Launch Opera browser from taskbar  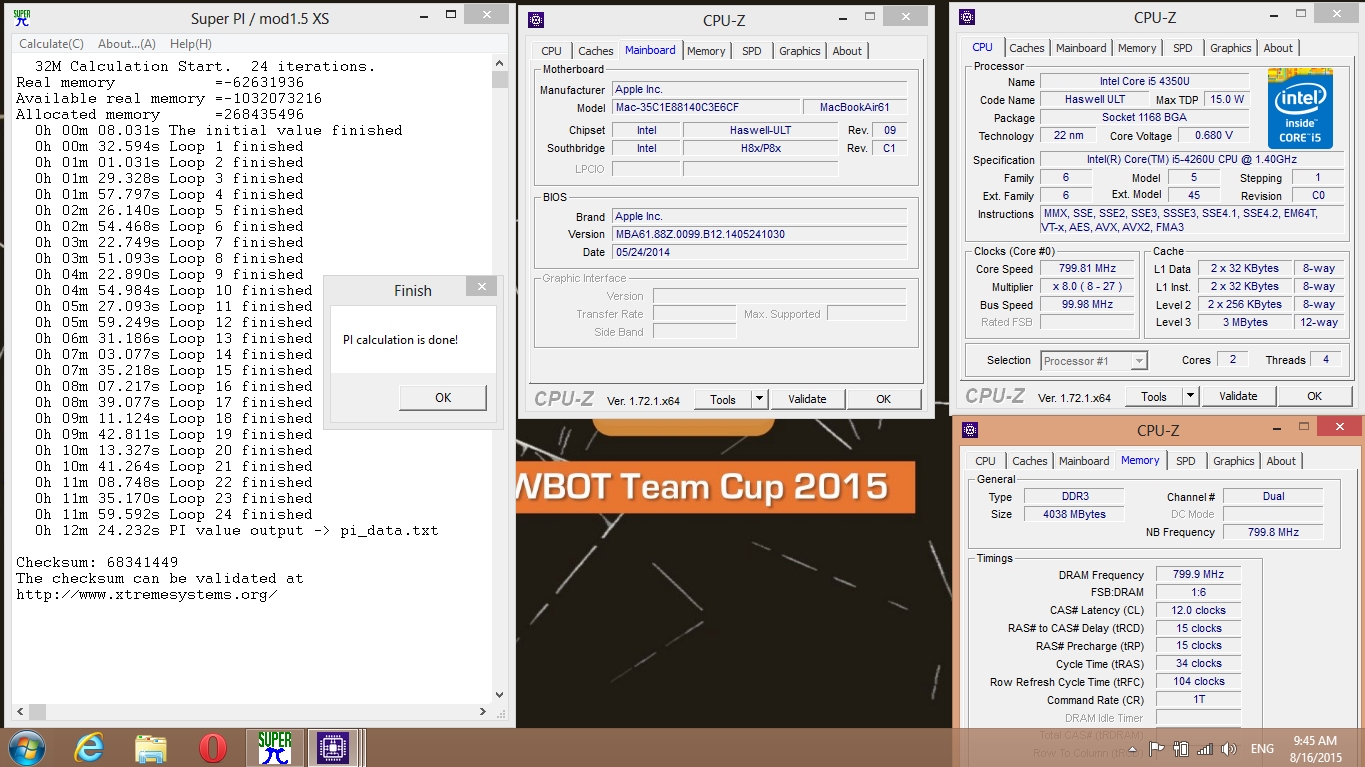tap(212, 747)
